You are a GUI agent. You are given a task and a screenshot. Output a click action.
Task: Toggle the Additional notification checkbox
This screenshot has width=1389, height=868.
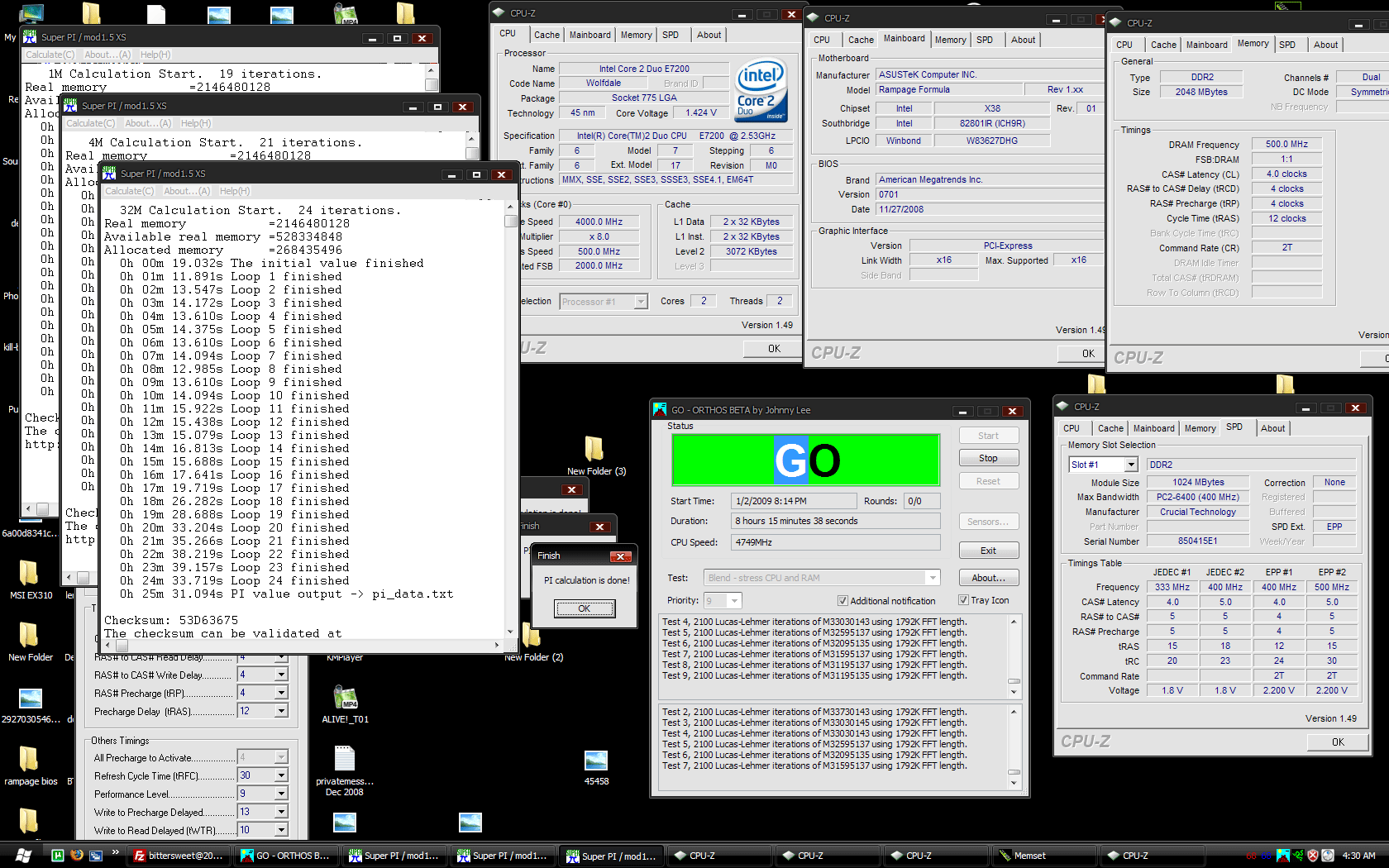tap(842, 601)
